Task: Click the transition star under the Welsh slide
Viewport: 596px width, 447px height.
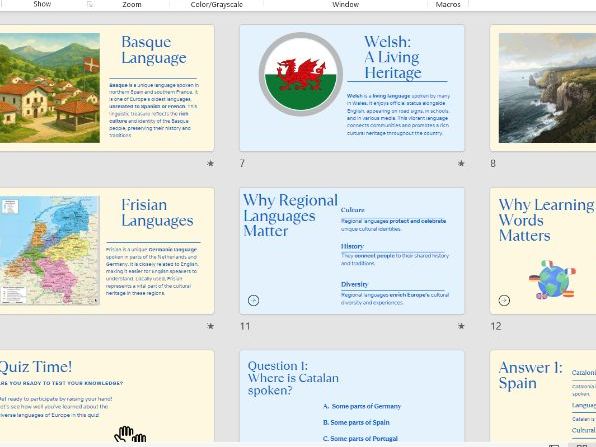Action: 461,163
